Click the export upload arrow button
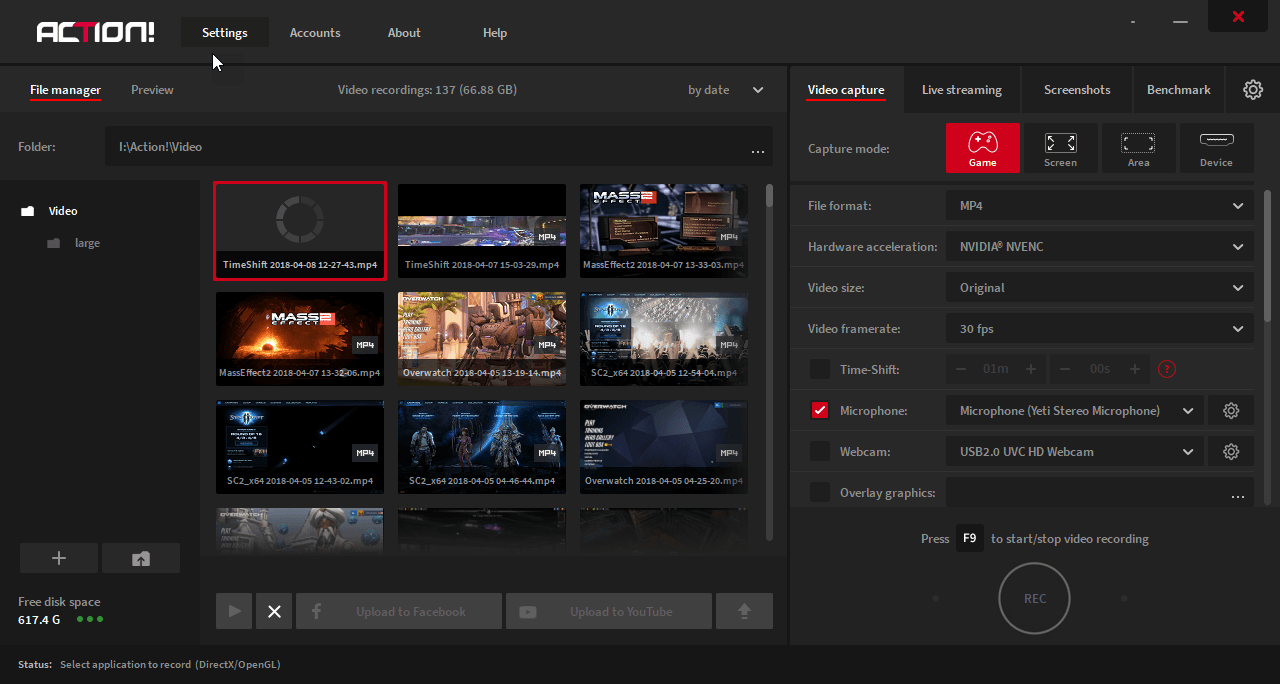 (x=744, y=611)
